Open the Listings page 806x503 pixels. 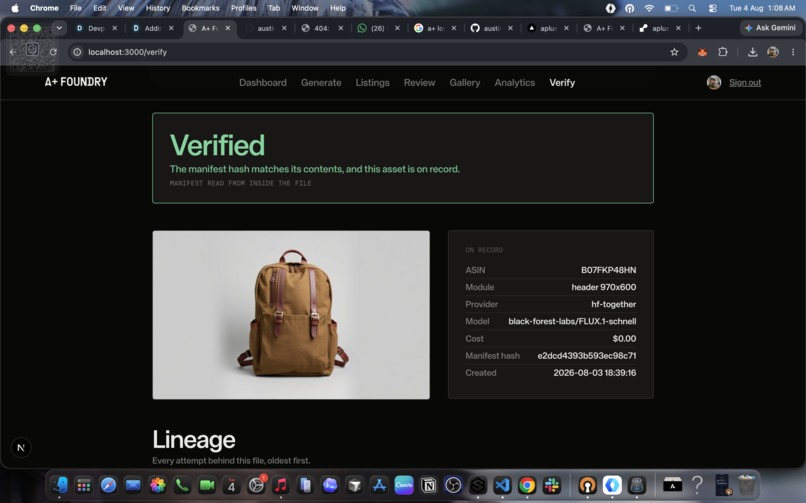click(x=373, y=83)
